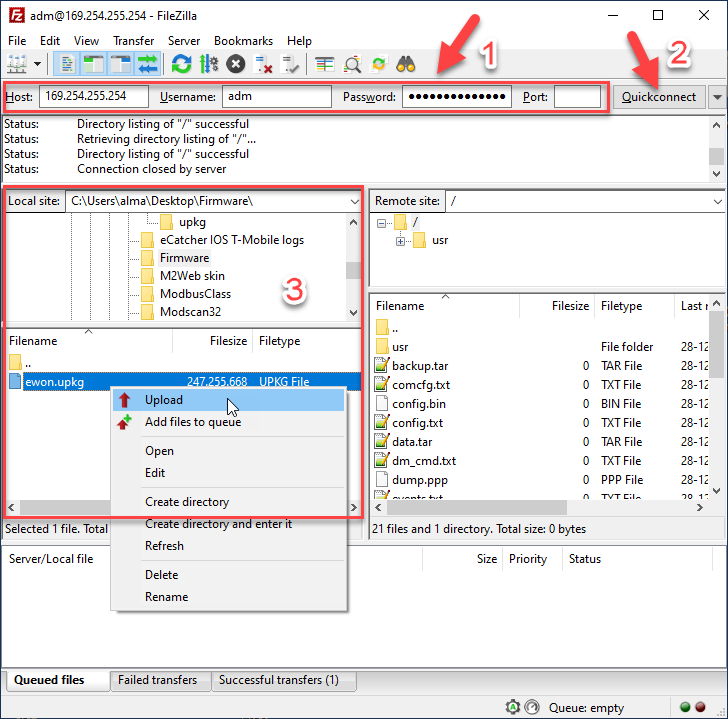This screenshot has height=719, width=728.
Task: Click the remote file list horizontal scrollbar
Action: tap(477, 507)
